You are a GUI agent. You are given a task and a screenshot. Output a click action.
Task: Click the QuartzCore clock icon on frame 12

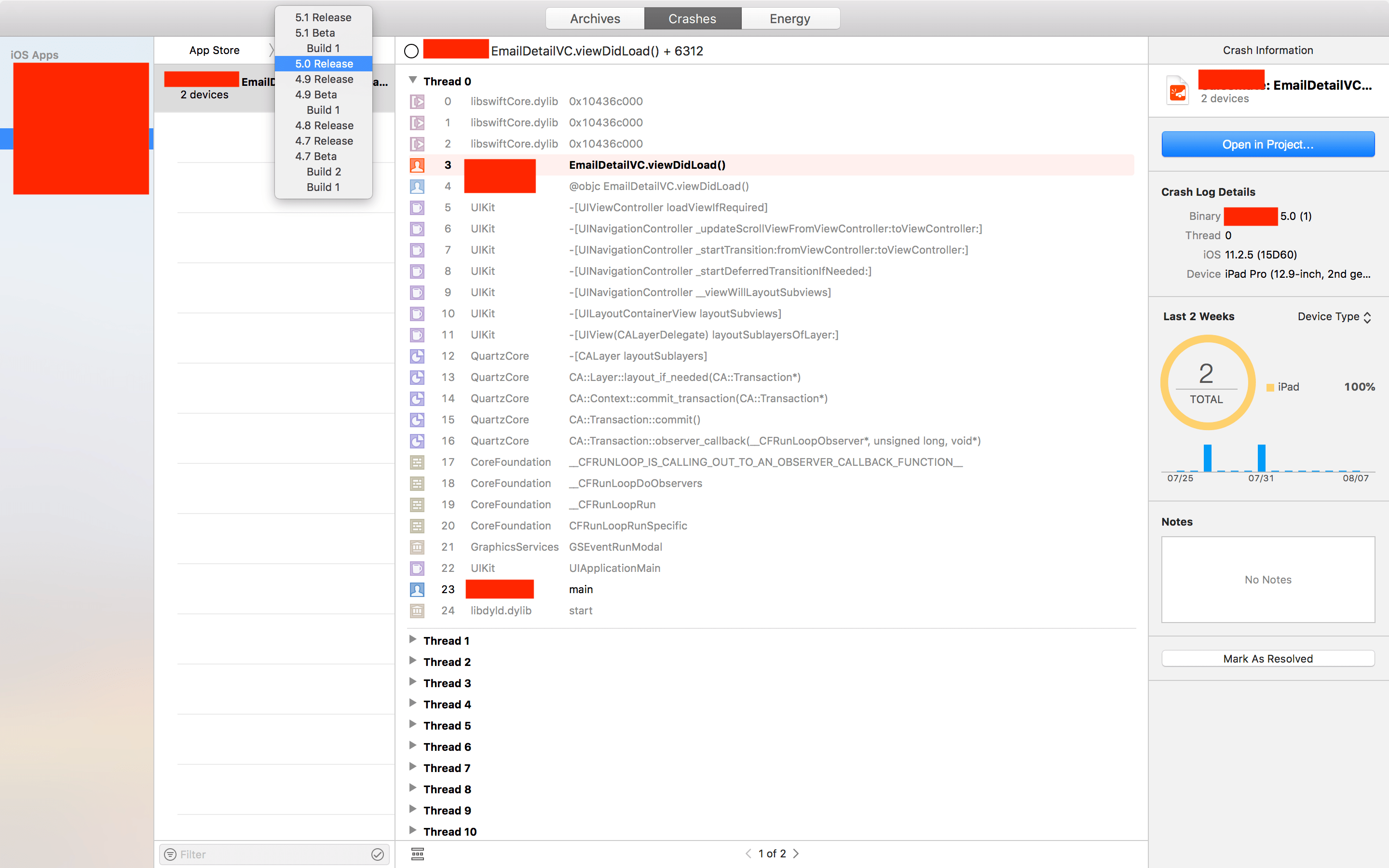pyautogui.click(x=417, y=356)
